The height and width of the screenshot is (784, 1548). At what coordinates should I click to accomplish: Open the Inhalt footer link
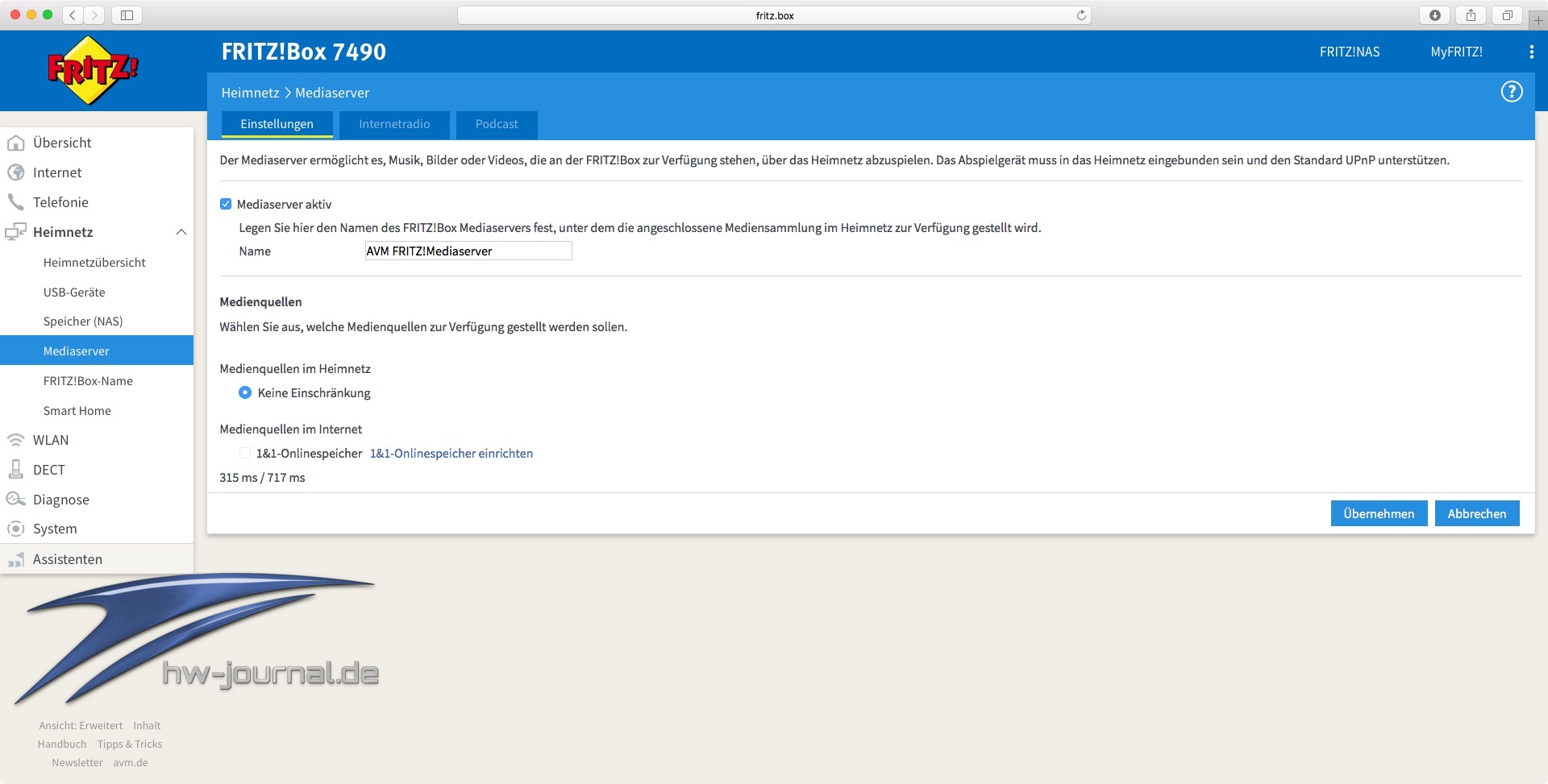[x=147, y=725]
